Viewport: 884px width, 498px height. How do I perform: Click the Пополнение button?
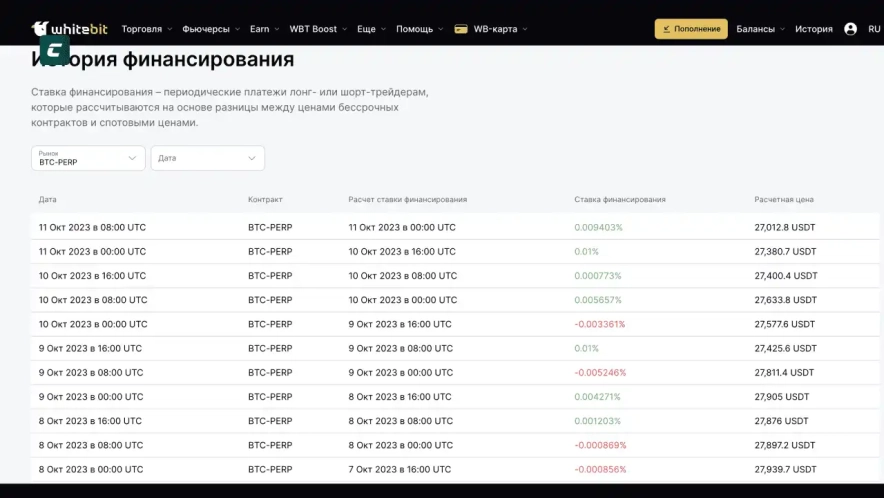pos(691,29)
